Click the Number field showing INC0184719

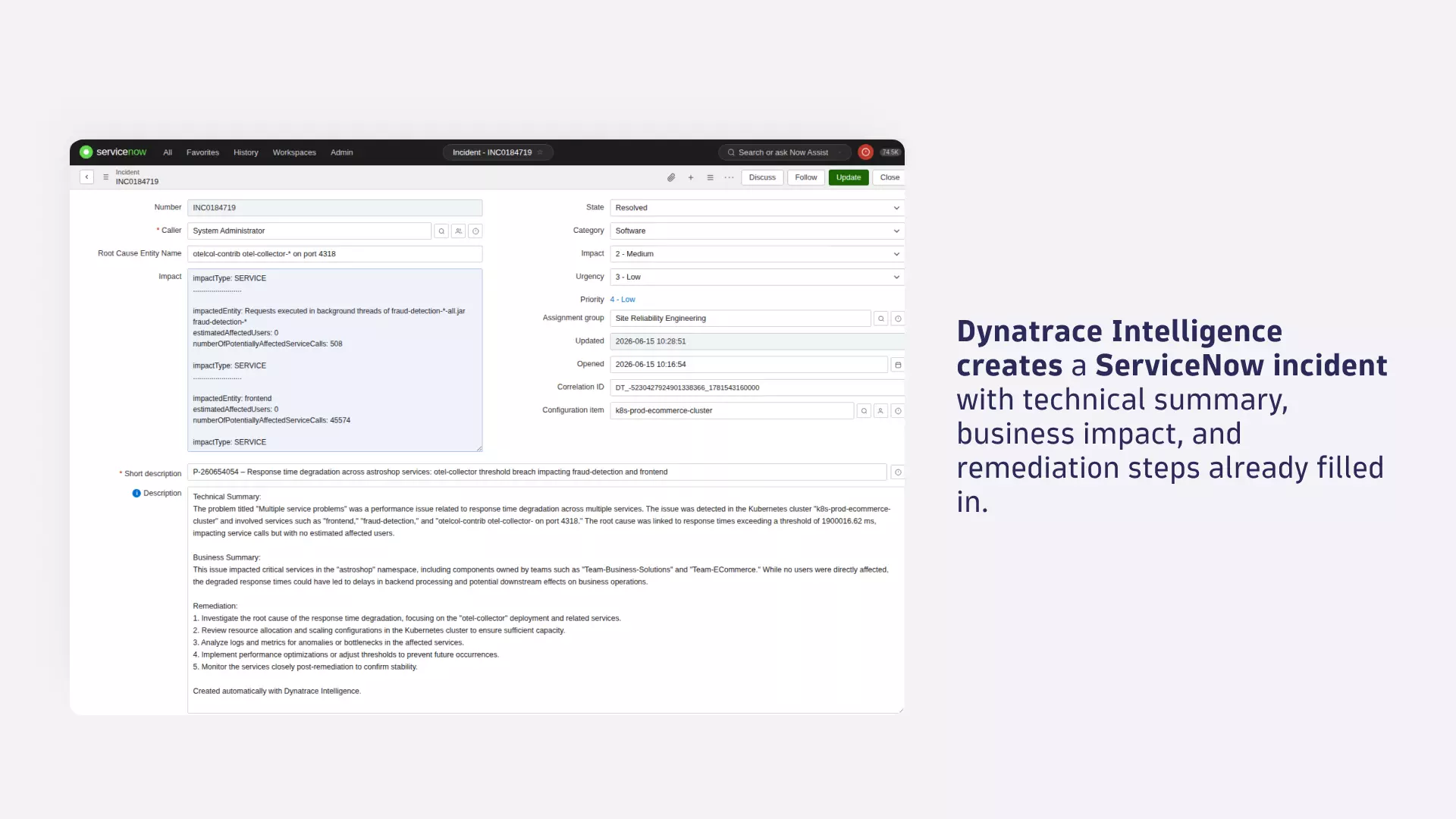click(334, 208)
